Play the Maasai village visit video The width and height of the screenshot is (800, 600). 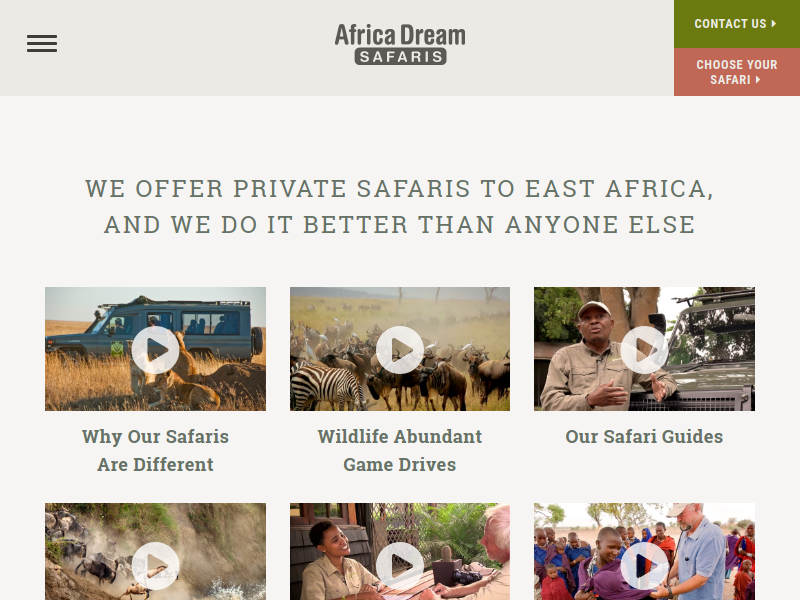click(x=644, y=566)
